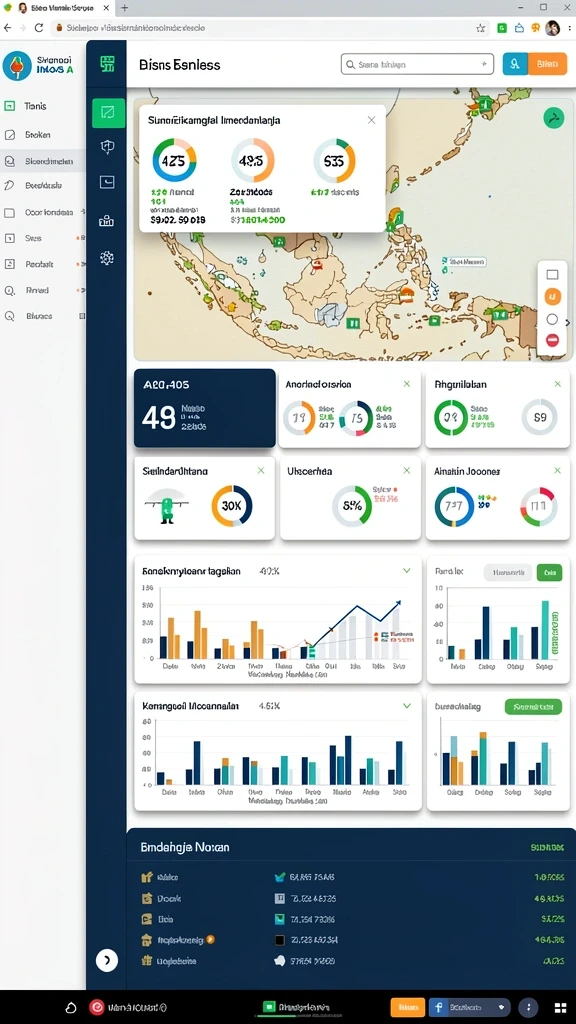Open the gear settings icon in dark sidebar
Image resolution: width=576 pixels, height=1024 pixels.
pyautogui.click(x=106, y=257)
